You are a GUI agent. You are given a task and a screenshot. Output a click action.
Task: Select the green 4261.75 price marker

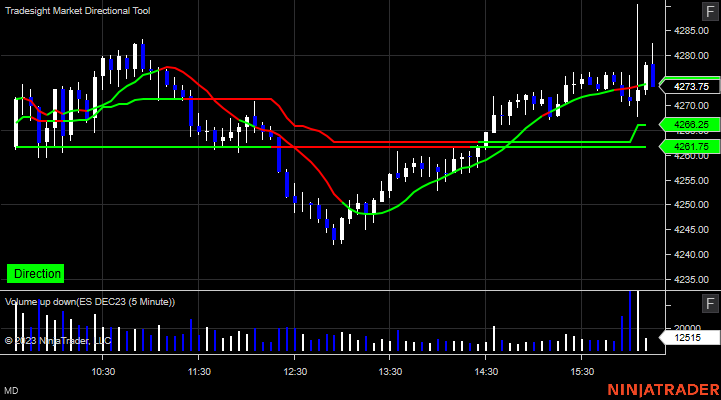(690, 147)
